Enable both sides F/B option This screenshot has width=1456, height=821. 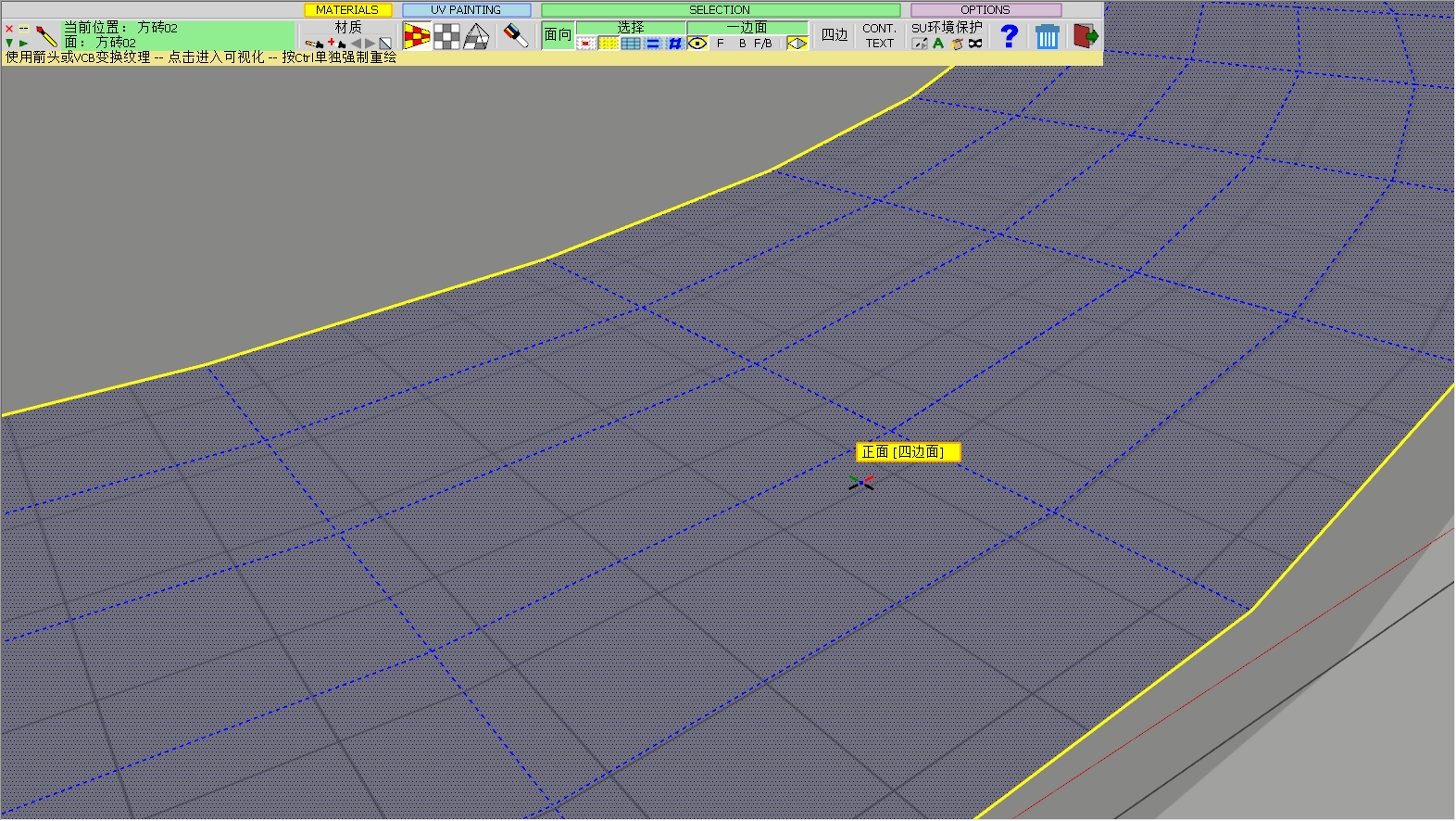762,44
